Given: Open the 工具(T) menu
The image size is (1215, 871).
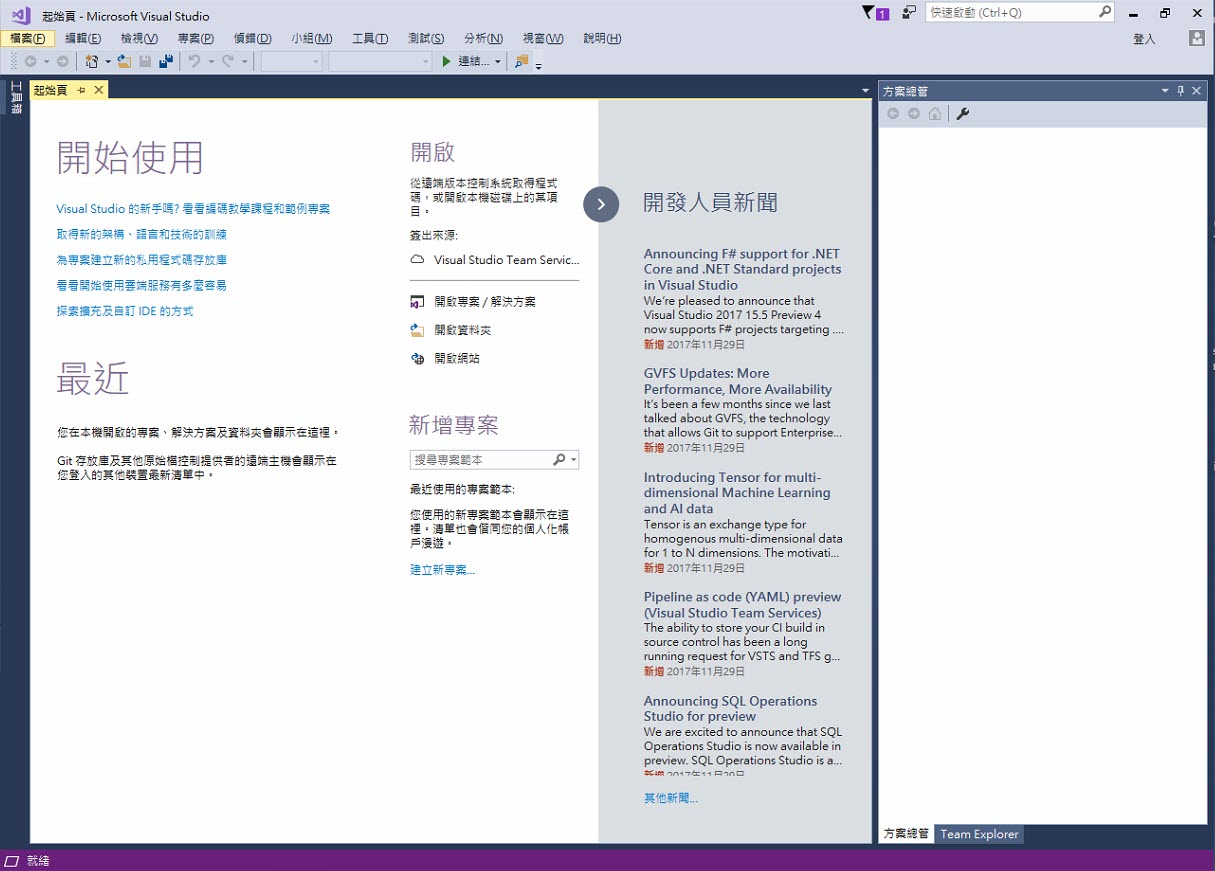Looking at the screenshot, I should point(370,38).
